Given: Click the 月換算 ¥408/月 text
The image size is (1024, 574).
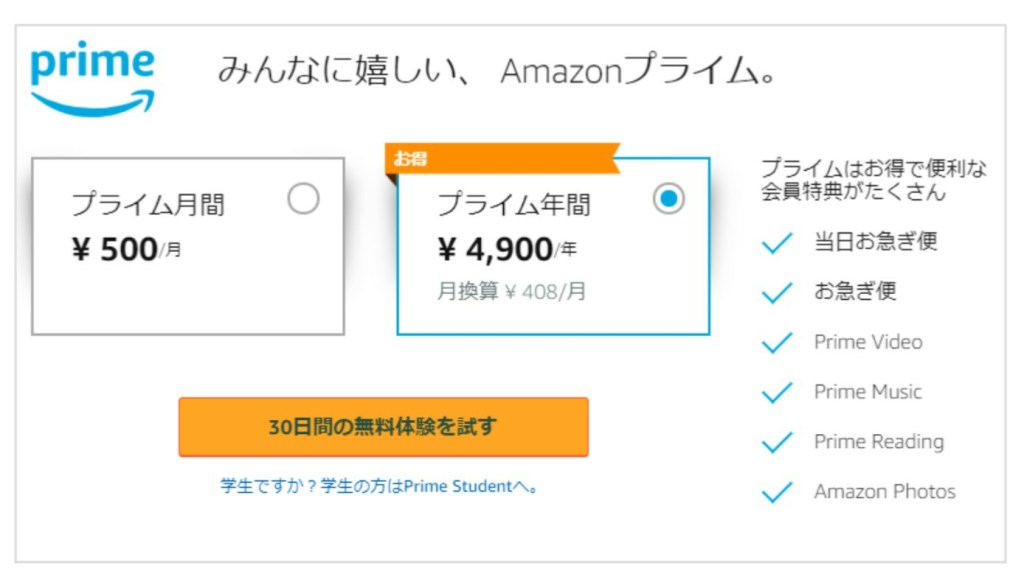Looking at the screenshot, I should [511, 292].
